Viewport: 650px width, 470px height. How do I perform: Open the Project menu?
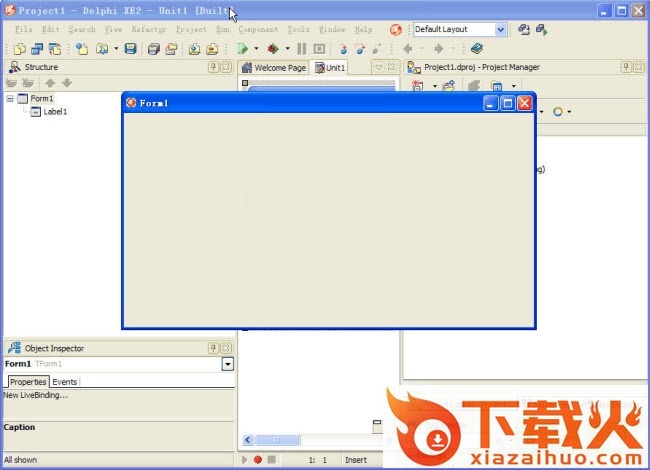(x=191, y=29)
